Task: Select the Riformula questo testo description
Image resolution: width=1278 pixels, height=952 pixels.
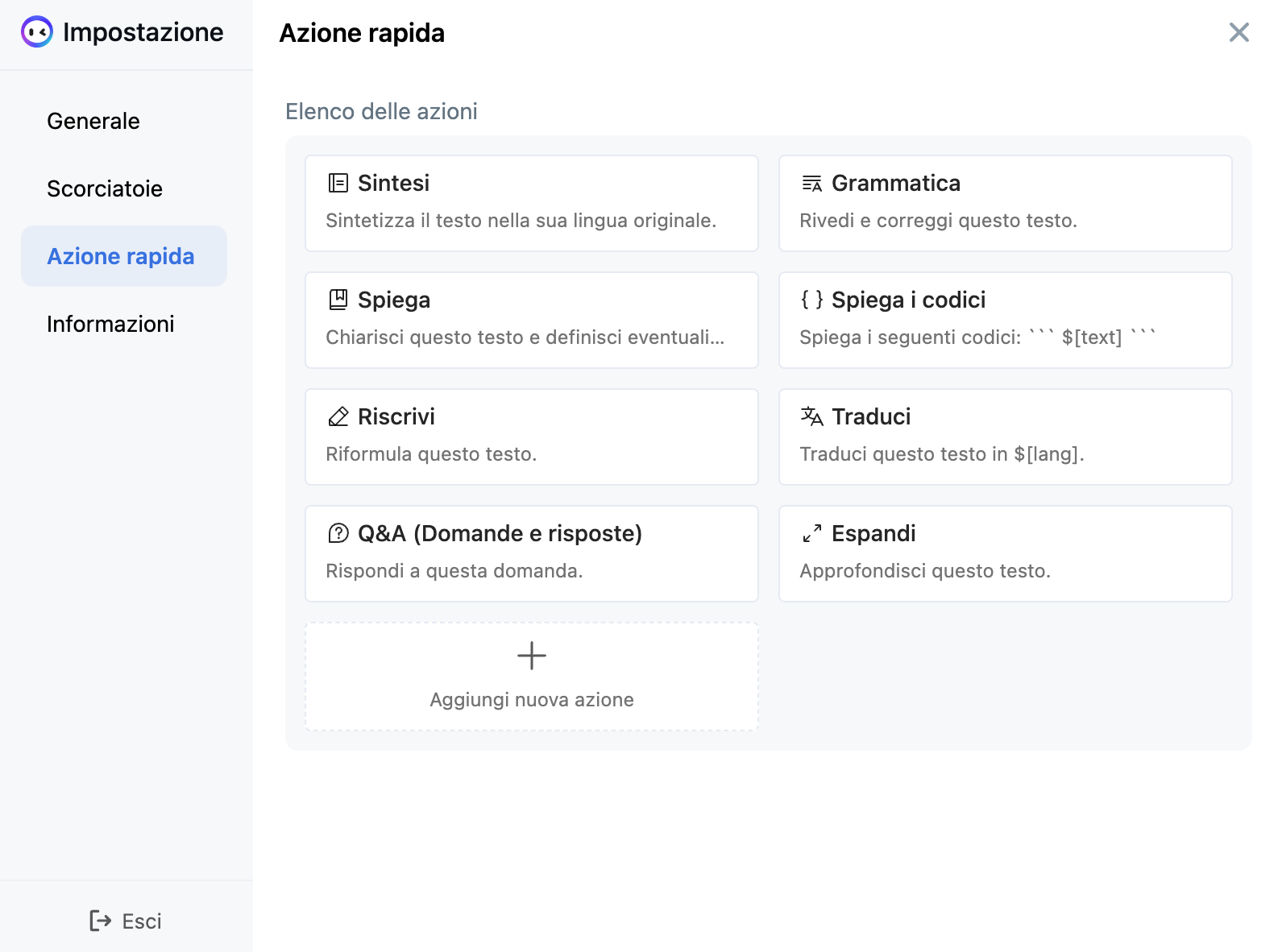Action: pos(431,454)
